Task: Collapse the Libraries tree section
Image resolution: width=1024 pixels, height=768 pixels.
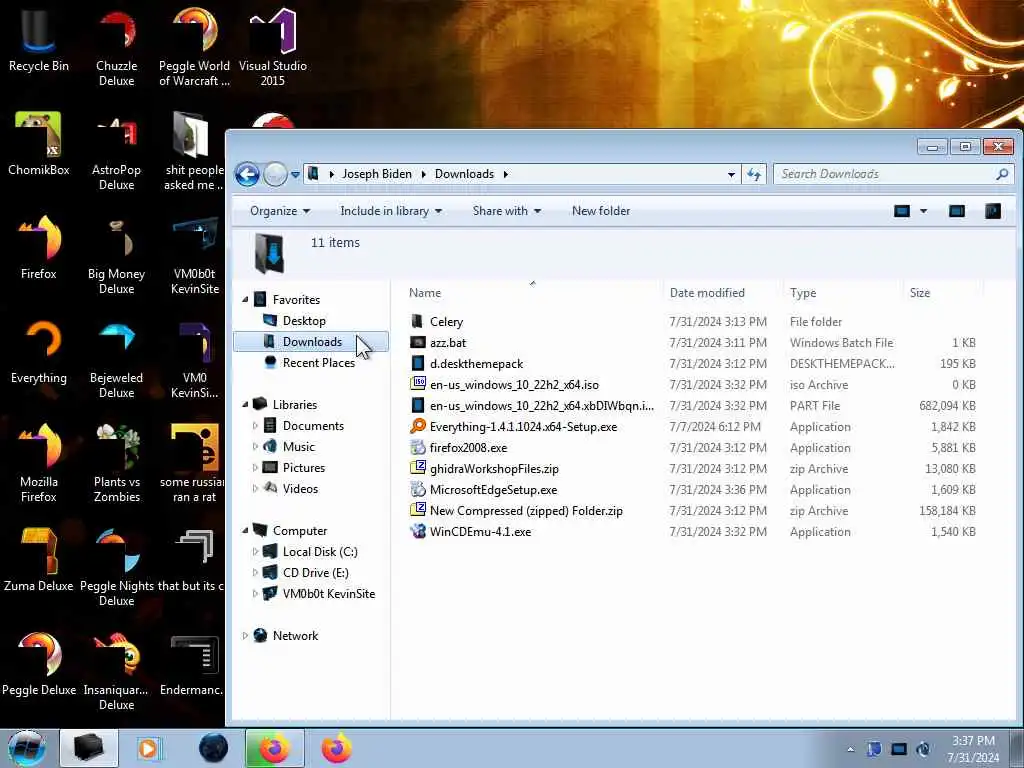Action: coord(246,405)
